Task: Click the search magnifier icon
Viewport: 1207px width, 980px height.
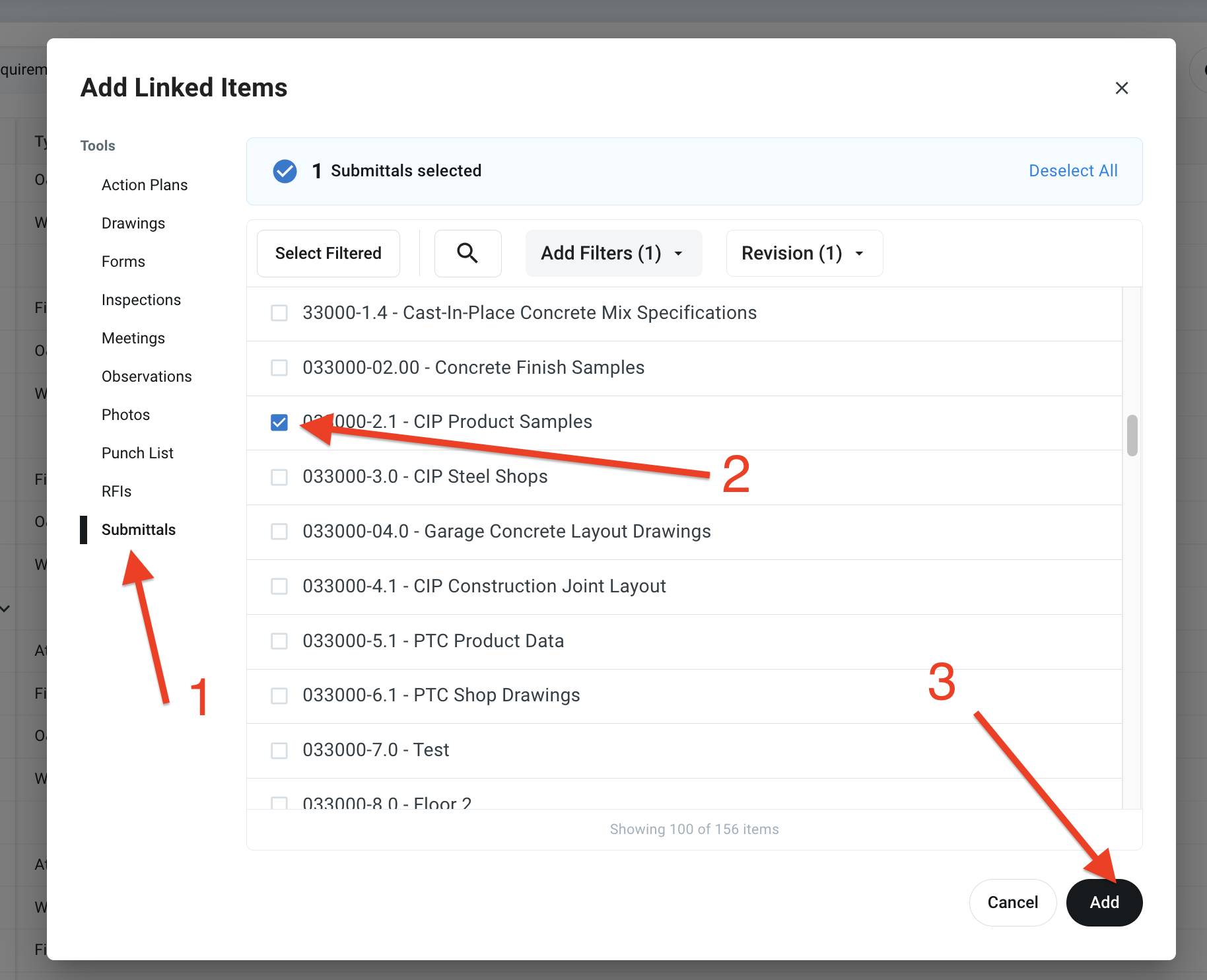Action: tap(467, 253)
